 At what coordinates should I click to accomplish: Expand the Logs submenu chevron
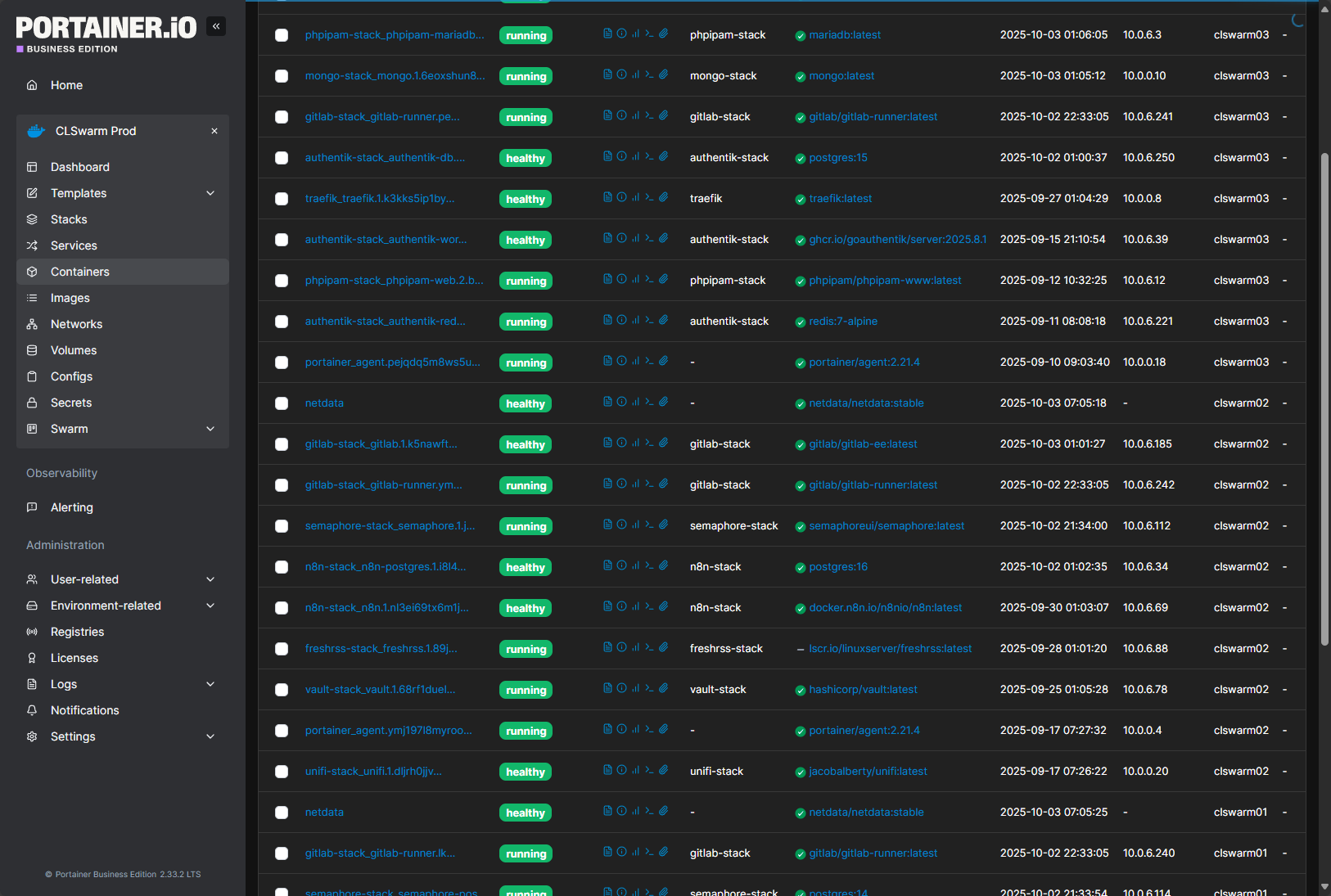click(x=210, y=684)
